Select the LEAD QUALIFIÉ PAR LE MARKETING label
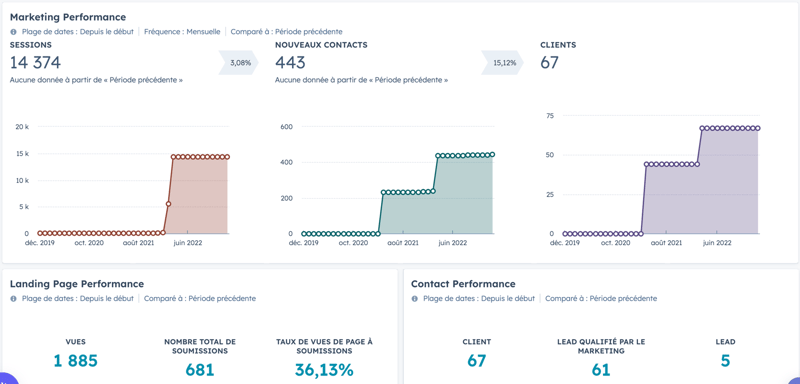 (601, 346)
